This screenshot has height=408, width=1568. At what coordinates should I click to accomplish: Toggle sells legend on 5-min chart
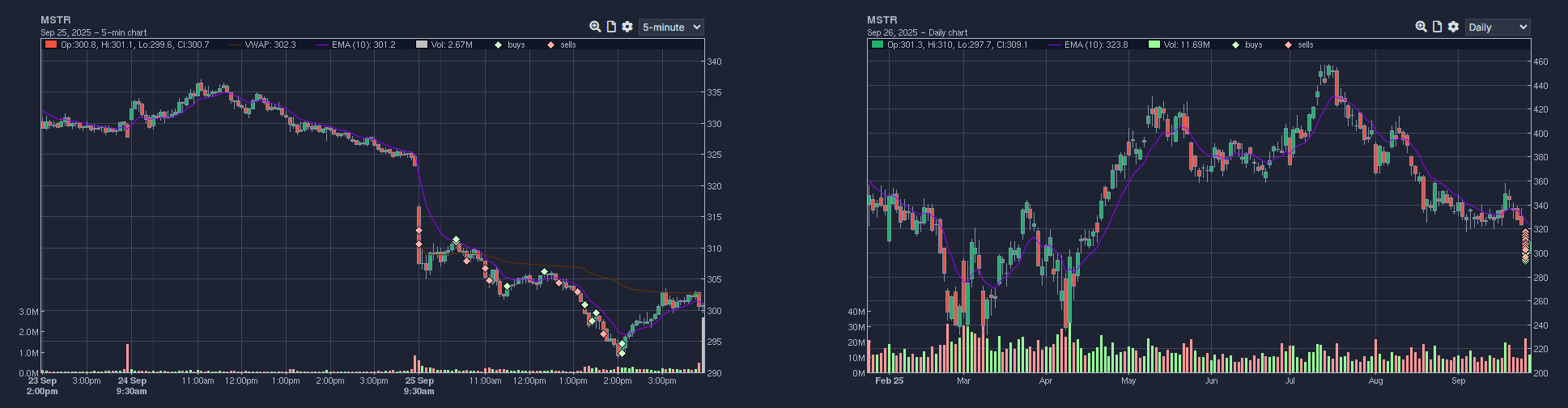561,45
